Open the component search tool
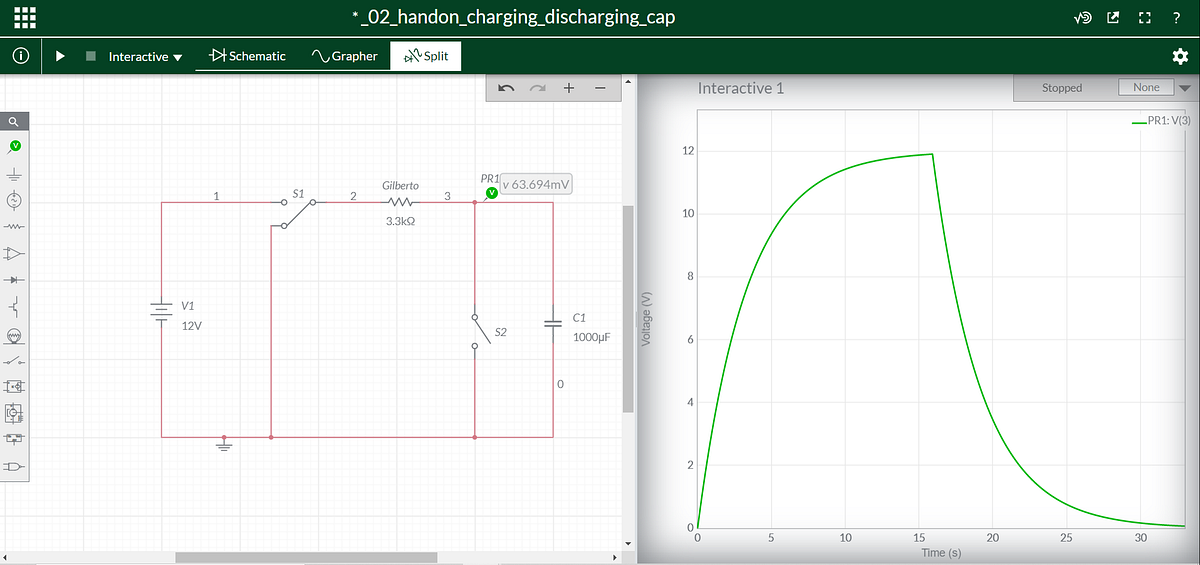The width and height of the screenshot is (1200, 565). 14,121
